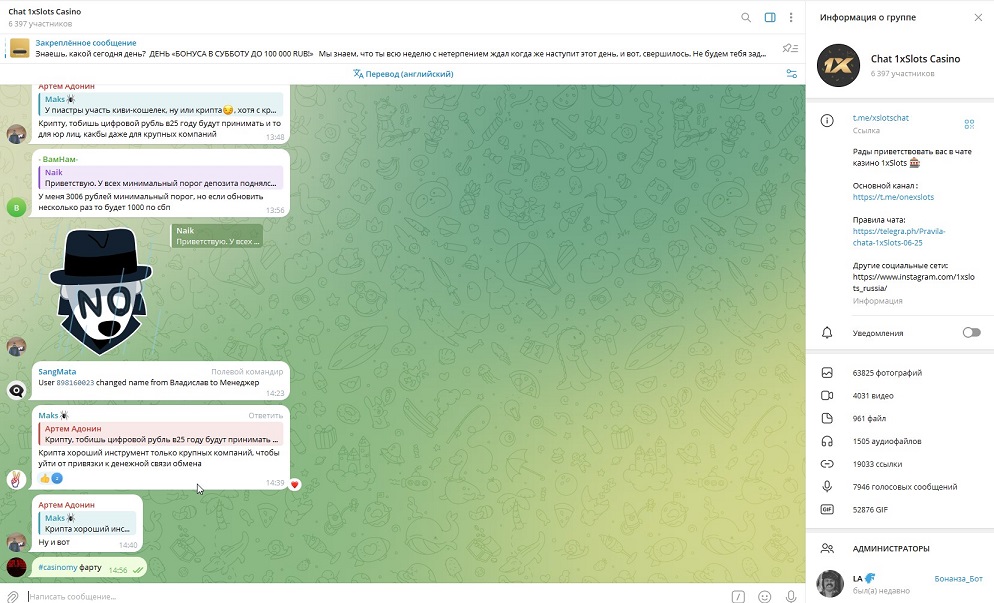Click the video camera icon
The image size is (994, 603).
coord(827,396)
